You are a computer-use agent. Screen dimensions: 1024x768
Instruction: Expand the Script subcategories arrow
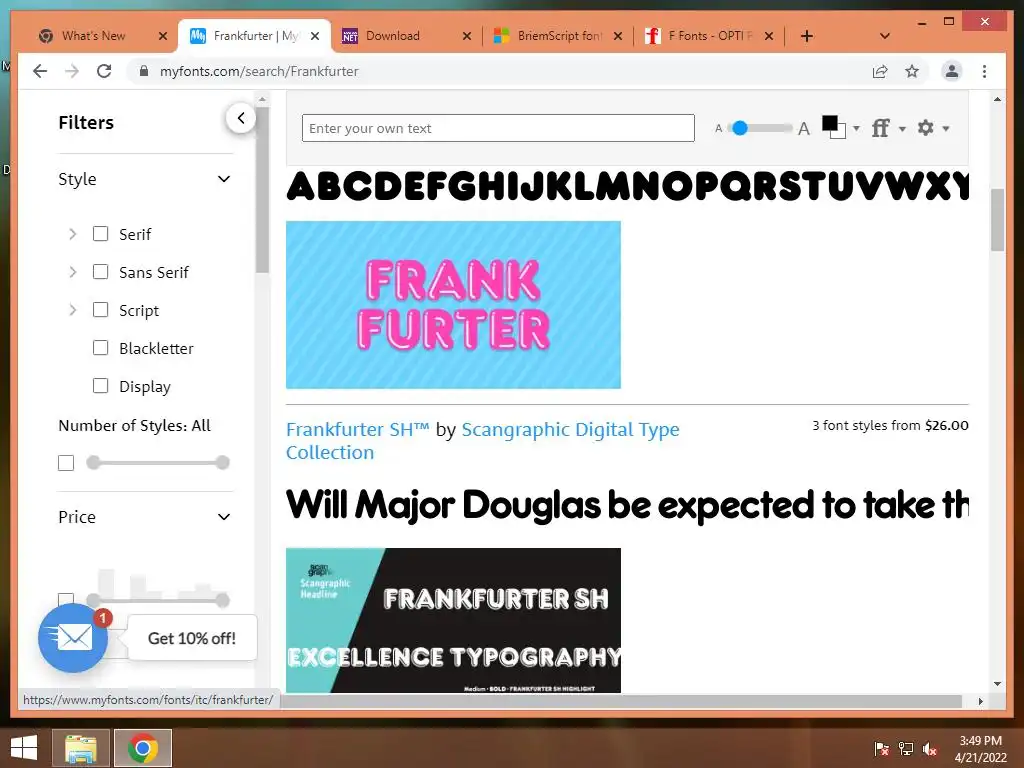click(72, 310)
